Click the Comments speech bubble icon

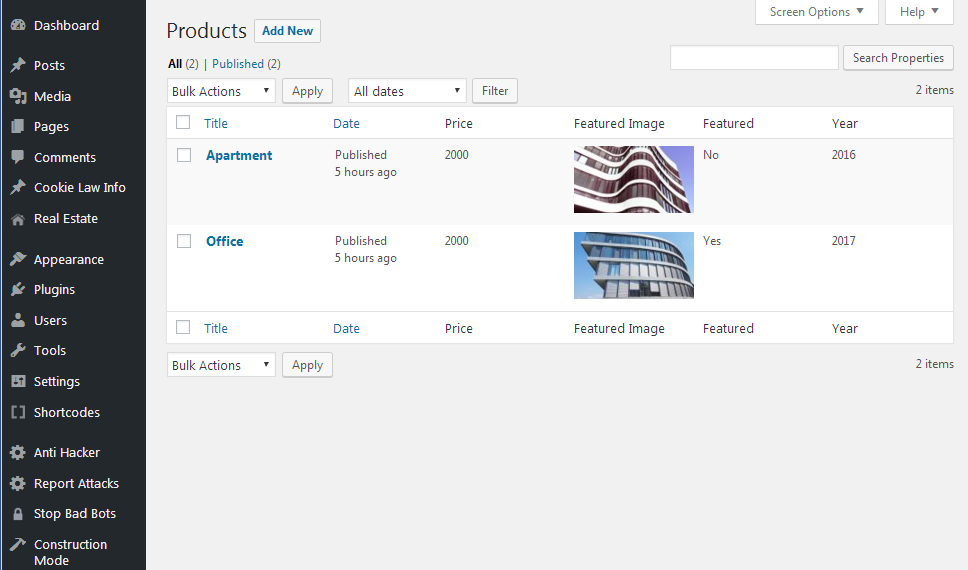[x=18, y=157]
